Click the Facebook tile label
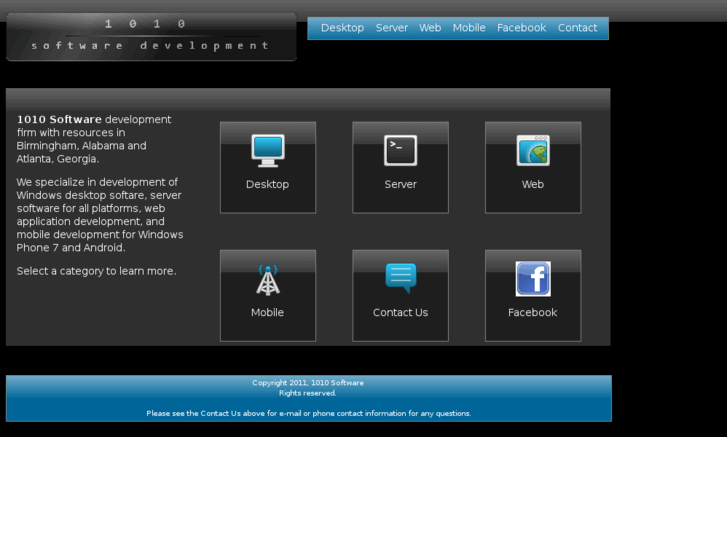This screenshot has height=545, width=727. 533,313
